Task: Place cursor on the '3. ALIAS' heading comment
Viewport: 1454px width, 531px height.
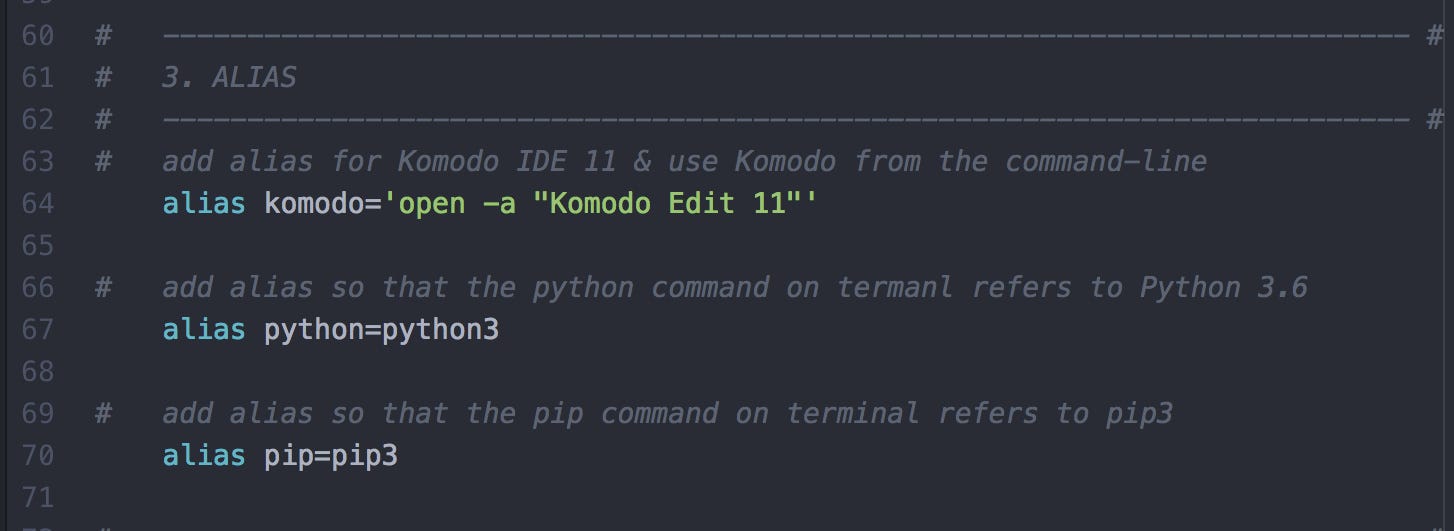Action: click(x=229, y=77)
